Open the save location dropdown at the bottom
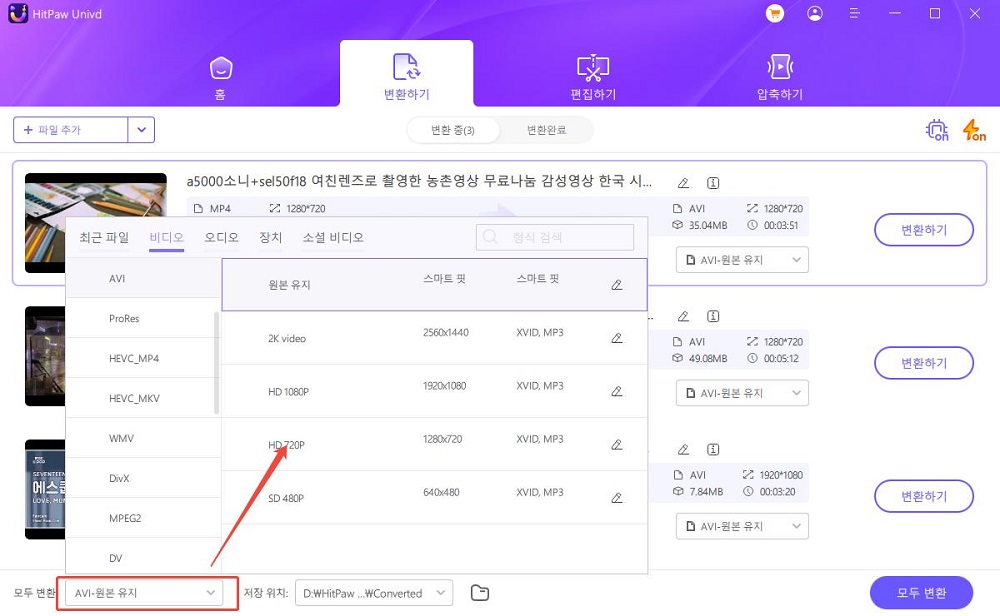The width and height of the screenshot is (1000, 616). [373, 592]
